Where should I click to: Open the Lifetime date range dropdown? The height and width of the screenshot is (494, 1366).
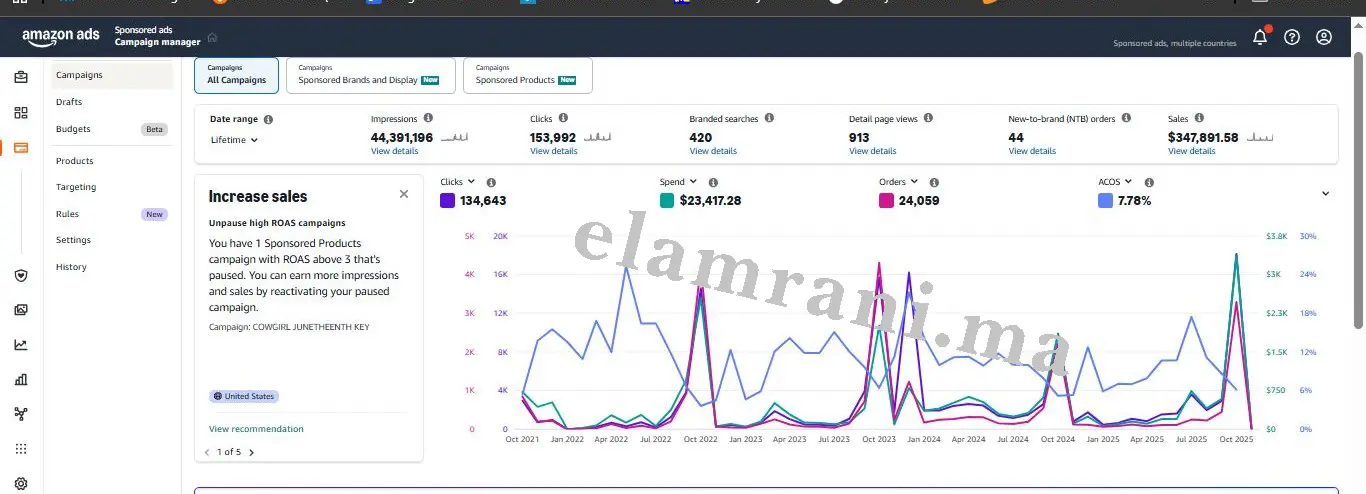235,140
